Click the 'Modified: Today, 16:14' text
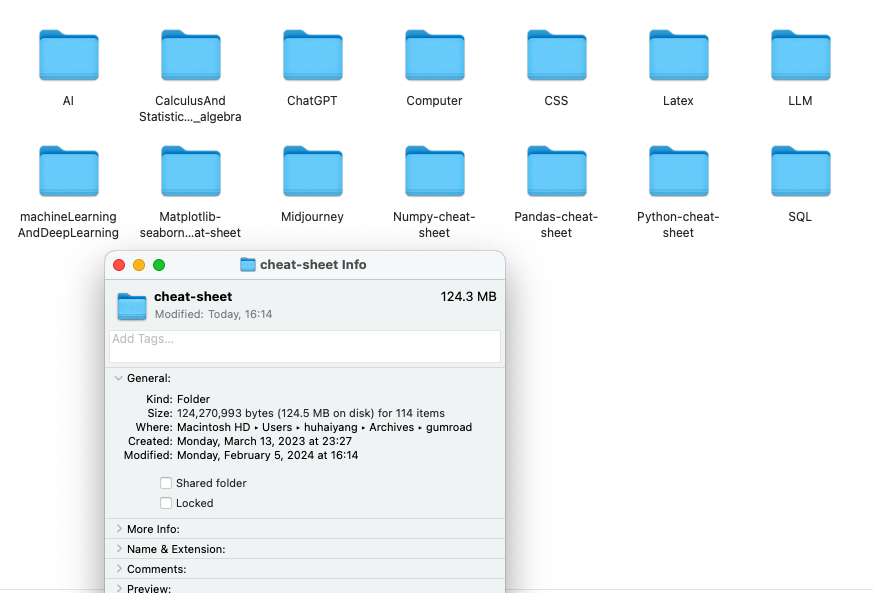 [213, 314]
